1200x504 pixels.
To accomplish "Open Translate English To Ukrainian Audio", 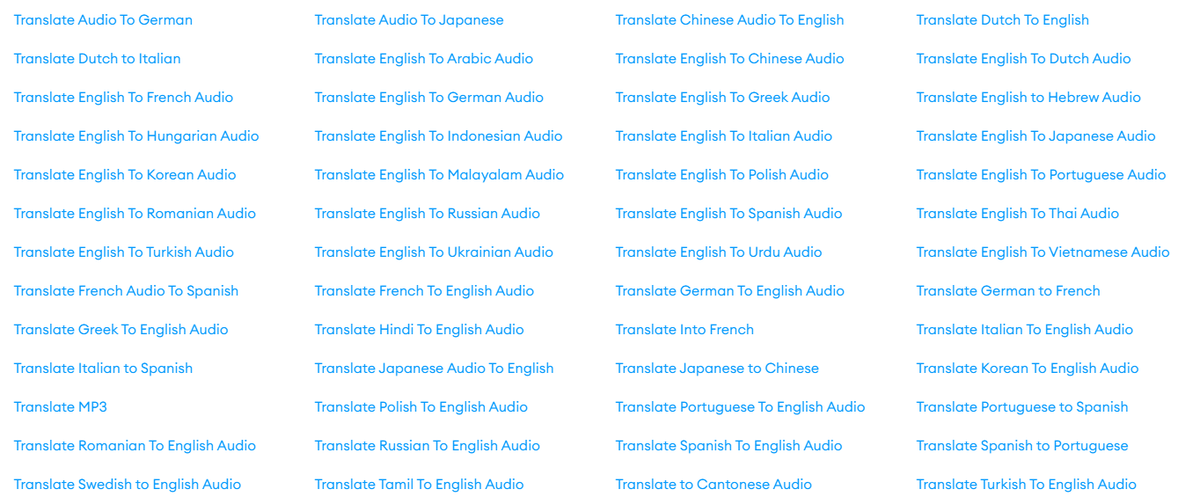I will tap(434, 253).
